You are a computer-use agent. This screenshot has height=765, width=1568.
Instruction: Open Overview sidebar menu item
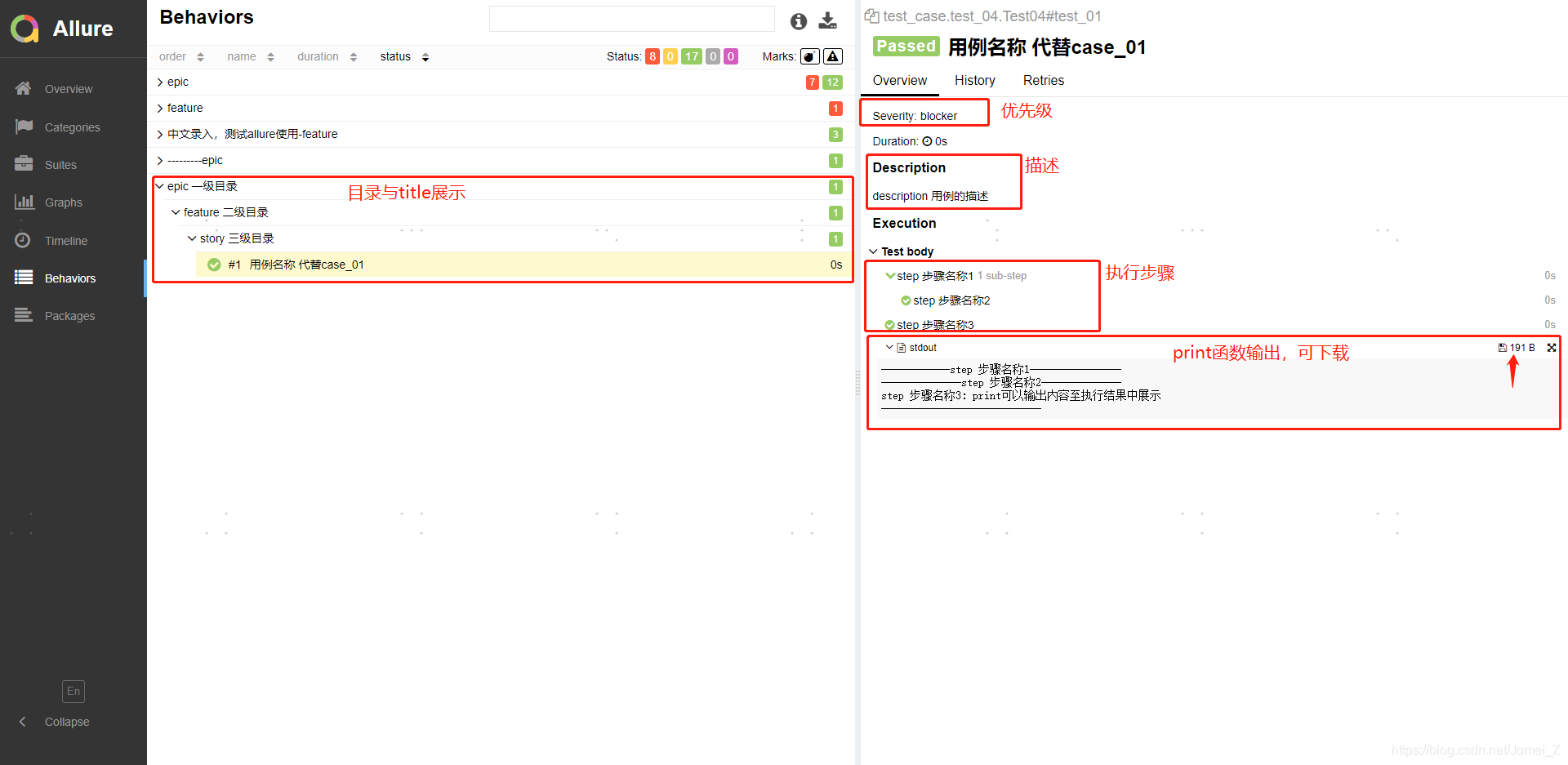pos(73,89)
